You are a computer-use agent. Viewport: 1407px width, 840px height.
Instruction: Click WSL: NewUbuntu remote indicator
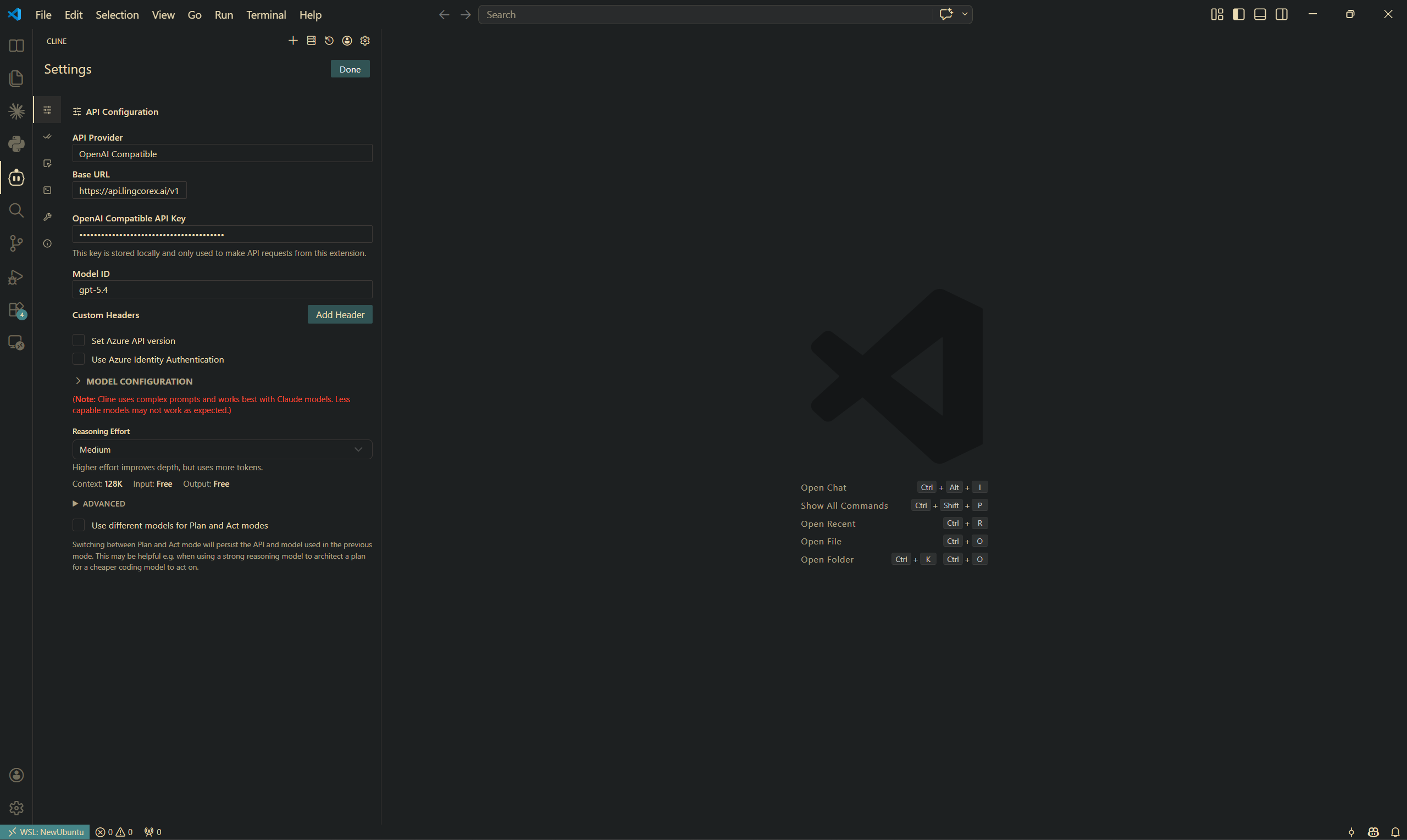coord(45,832)
